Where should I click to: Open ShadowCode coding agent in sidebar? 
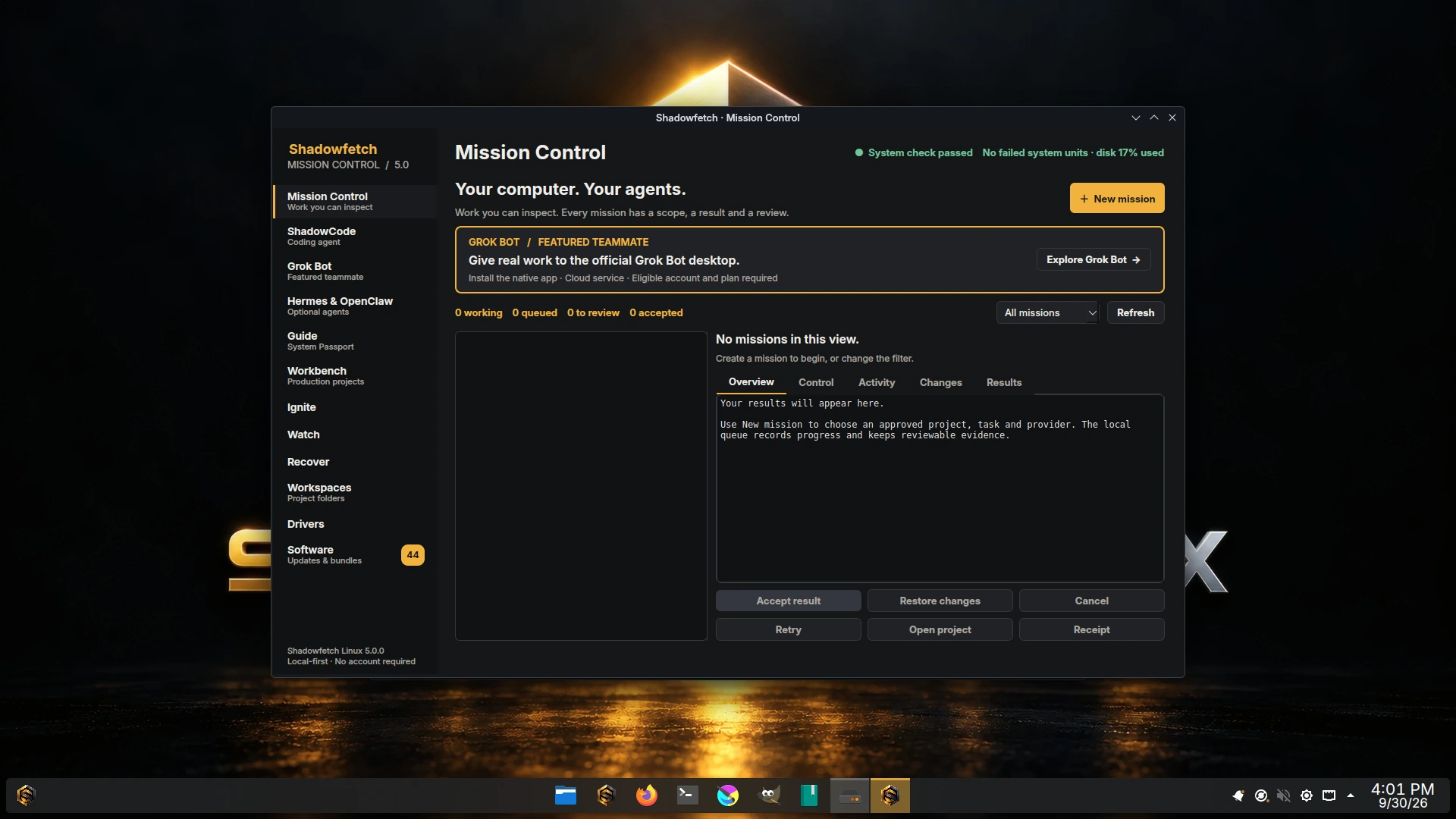(x=355, y=236)
